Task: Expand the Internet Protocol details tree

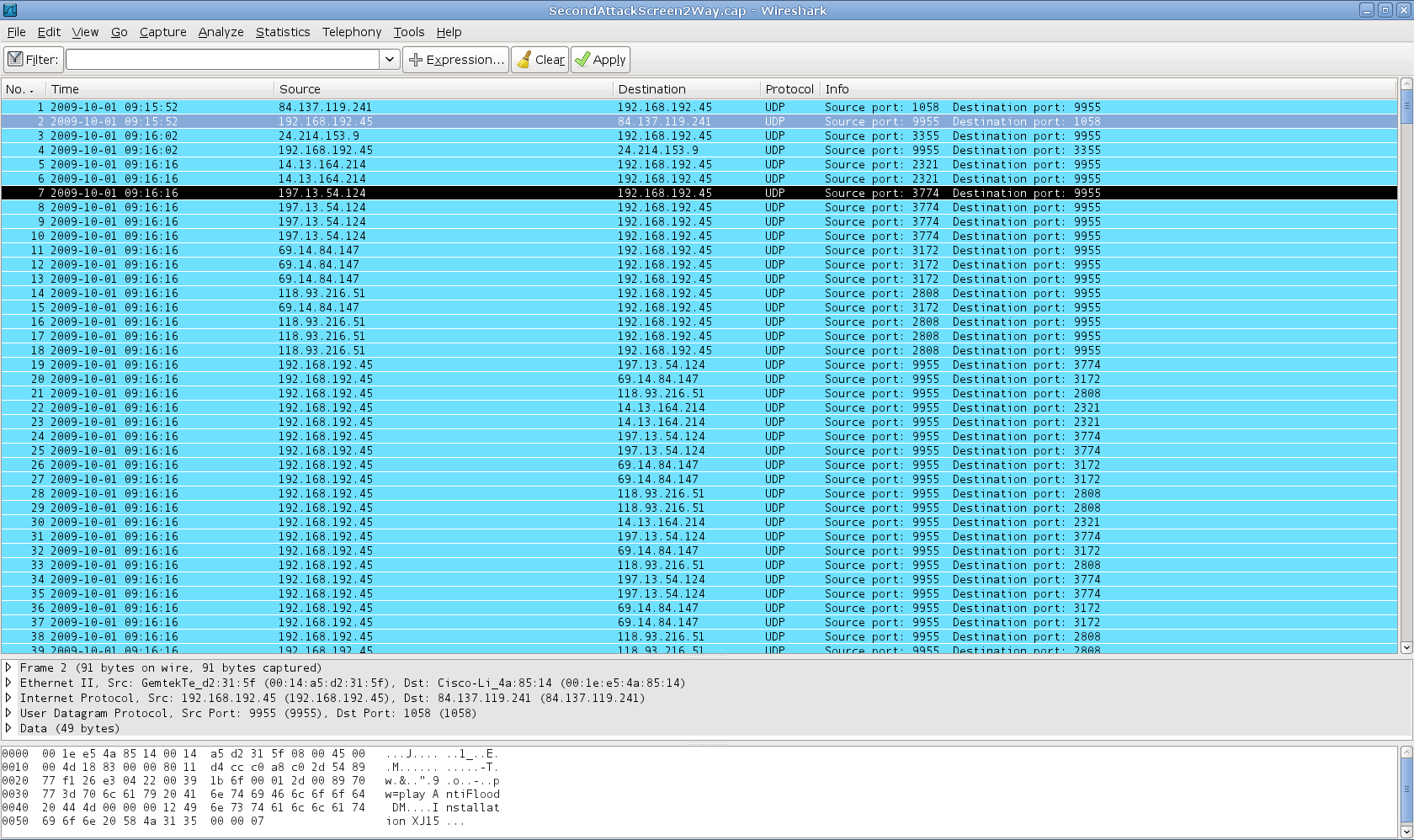Action: 8,698
